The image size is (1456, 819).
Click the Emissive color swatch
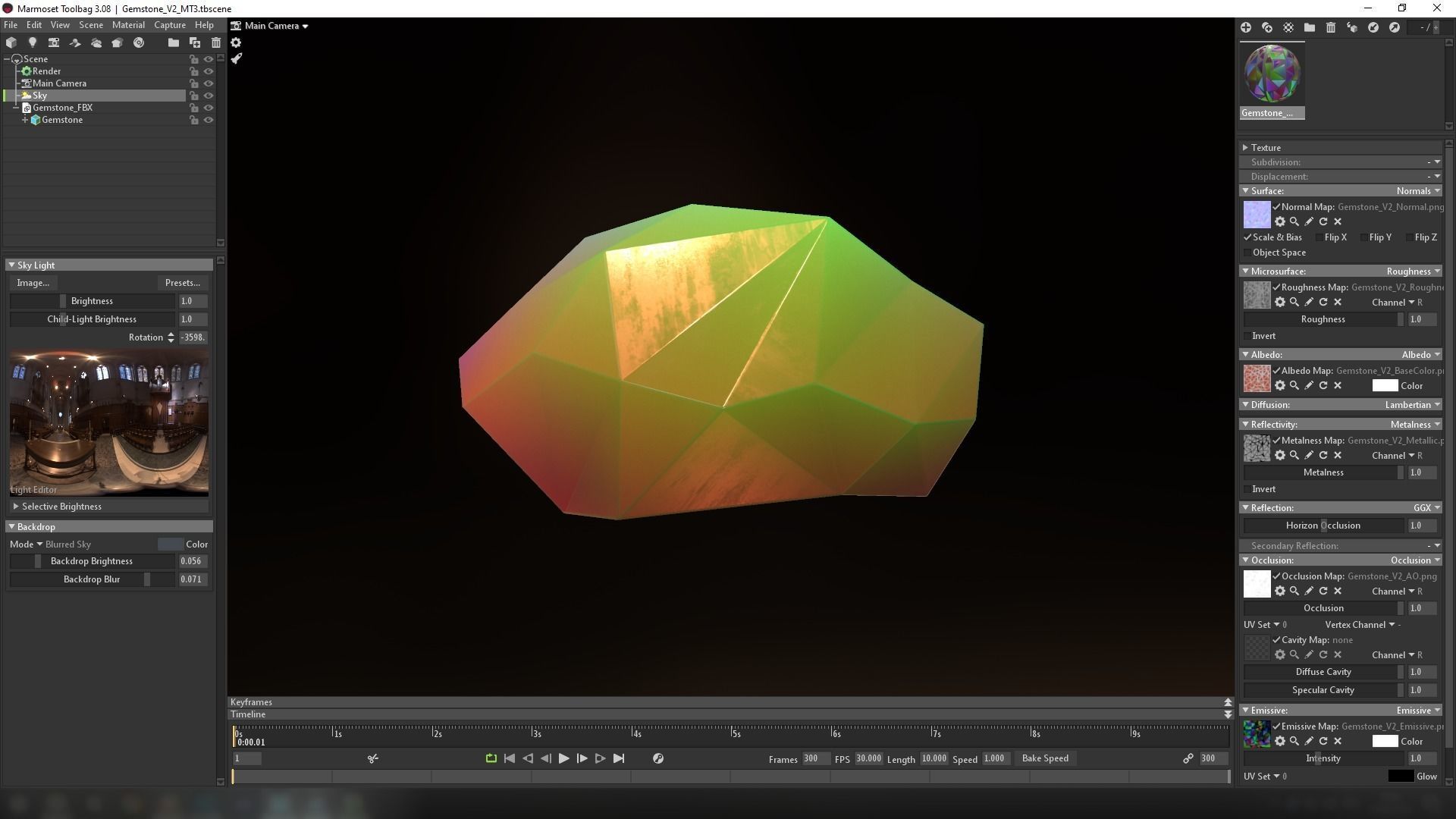tap(1385, 742)
